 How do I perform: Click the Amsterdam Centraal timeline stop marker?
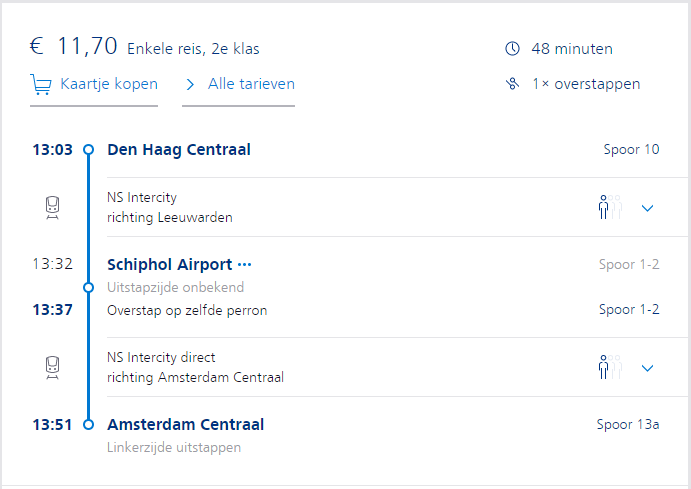pos(88,425)
